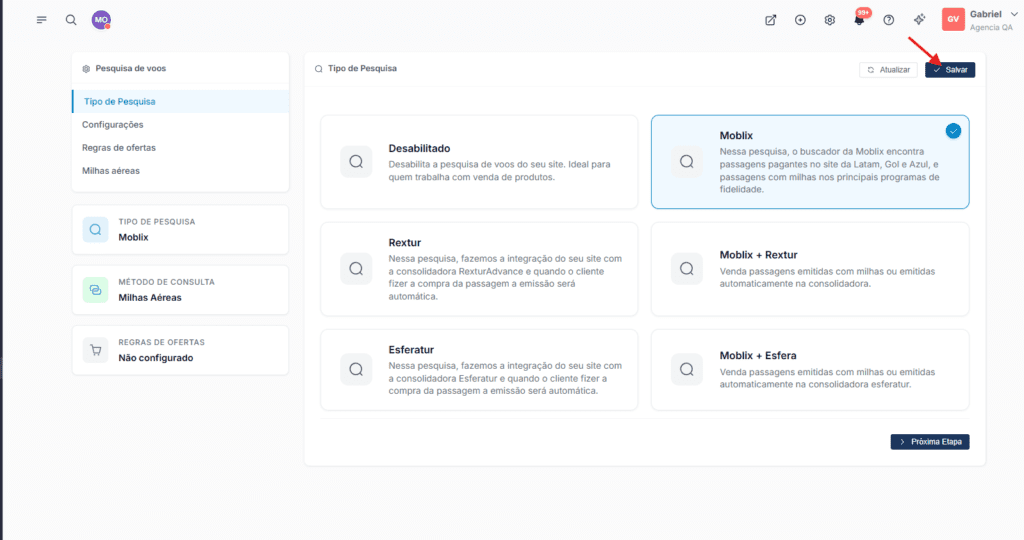Open Configurações in the sidebar
This screenshot has width=1024, height=540.
click(180, 125)
